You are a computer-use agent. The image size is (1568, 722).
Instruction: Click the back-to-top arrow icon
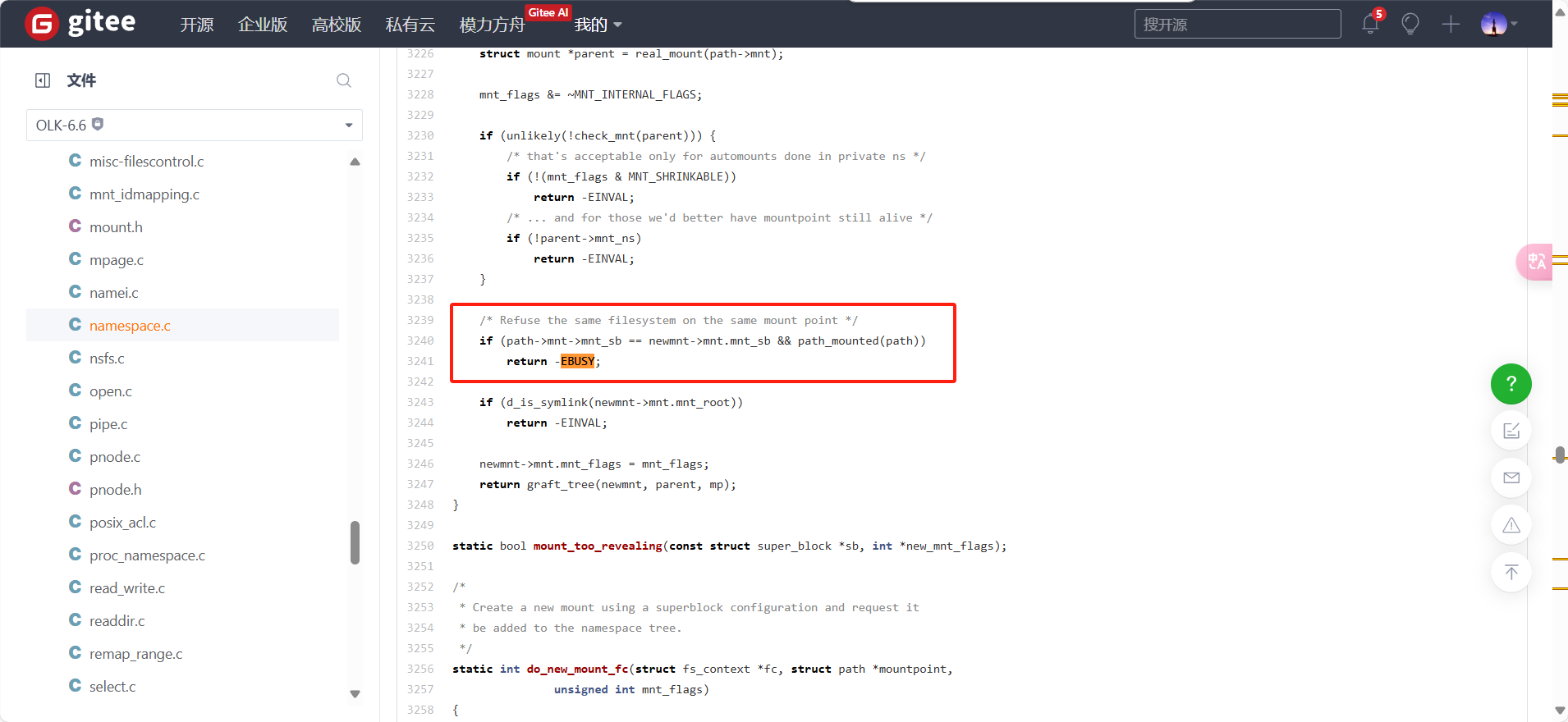[x=1511, y=572]
